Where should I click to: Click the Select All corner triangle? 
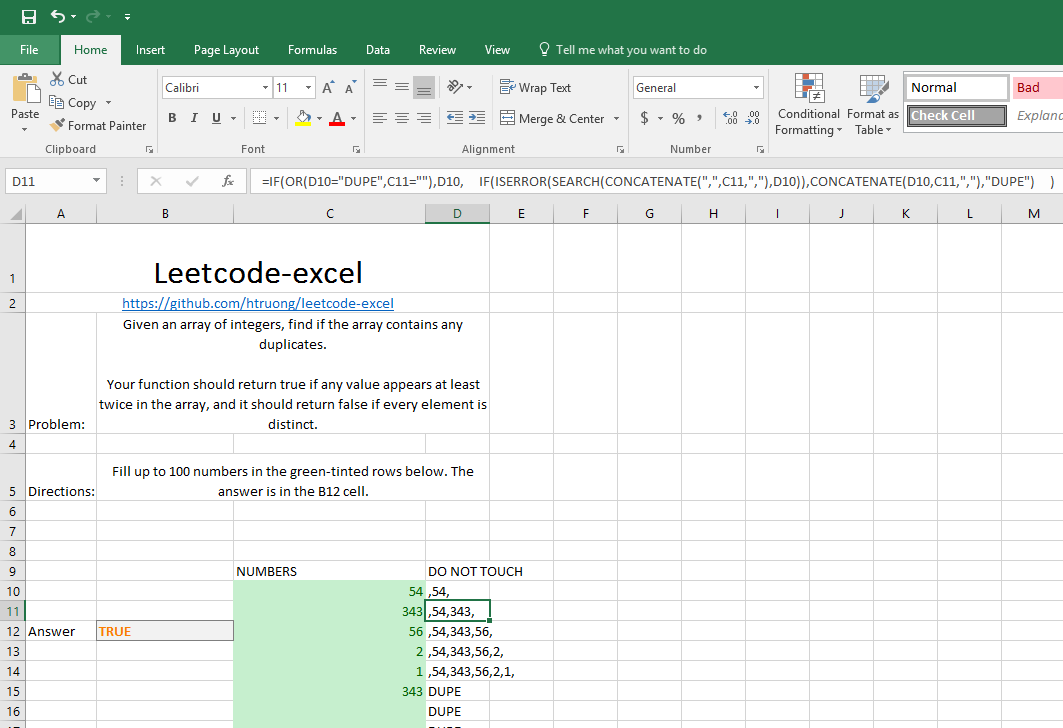tap(16, 214)
